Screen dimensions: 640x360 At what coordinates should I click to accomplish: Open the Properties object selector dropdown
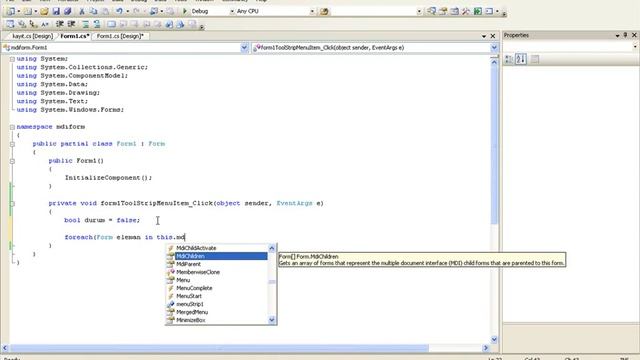click(635, 47)
